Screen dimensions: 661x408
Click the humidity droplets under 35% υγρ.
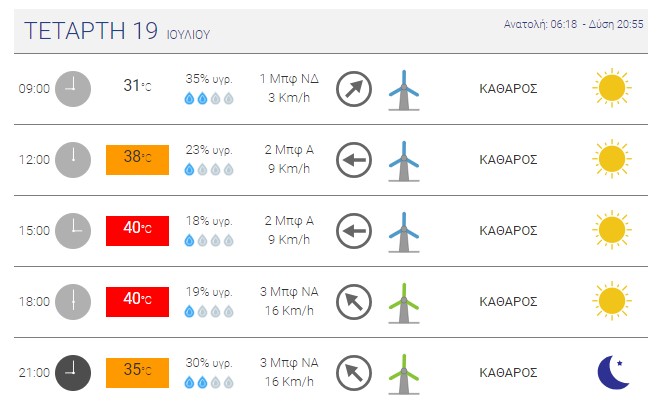click(209, 99)
